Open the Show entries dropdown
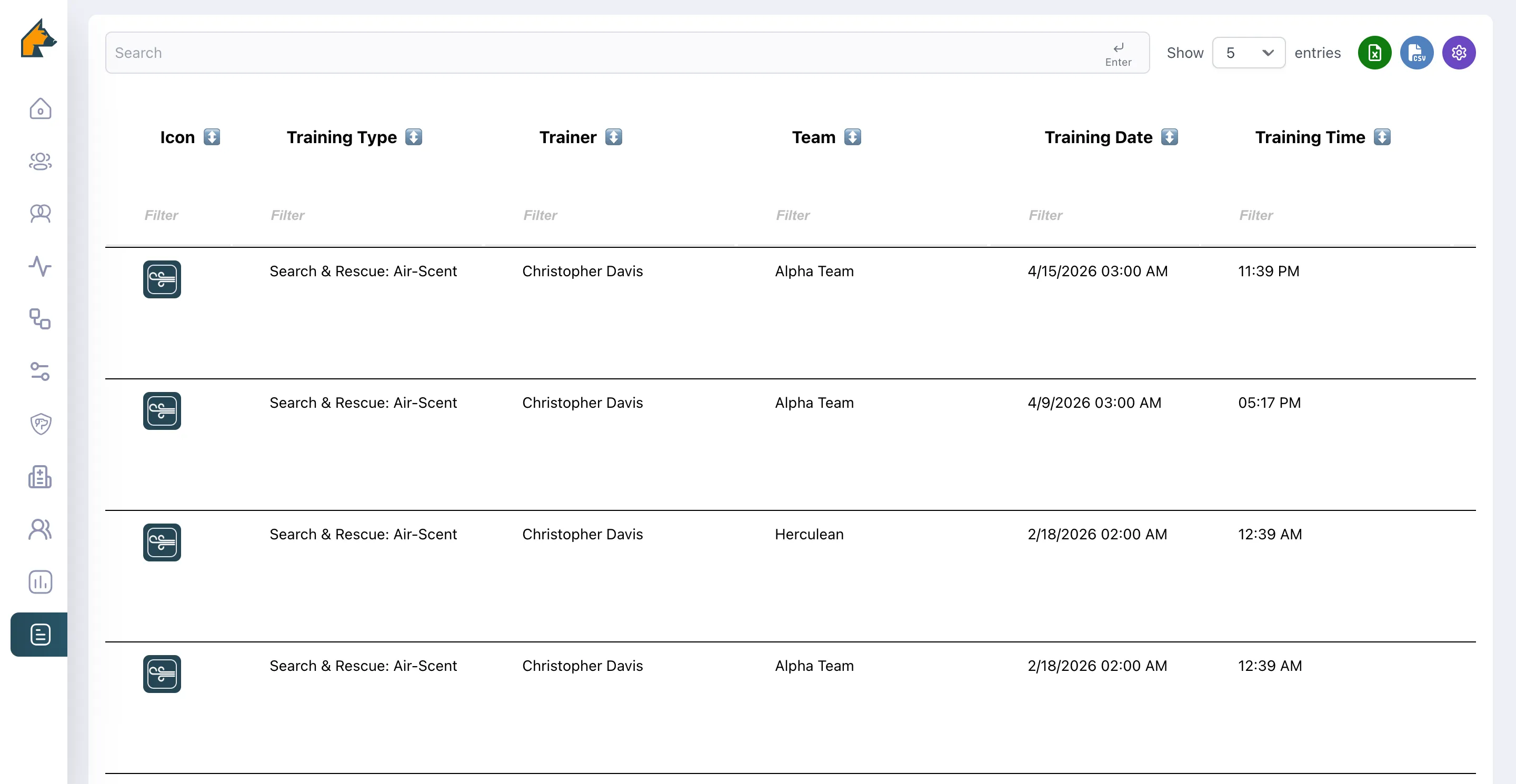This screenshot has height=784, width=1516. click(x=1249, y=53)
